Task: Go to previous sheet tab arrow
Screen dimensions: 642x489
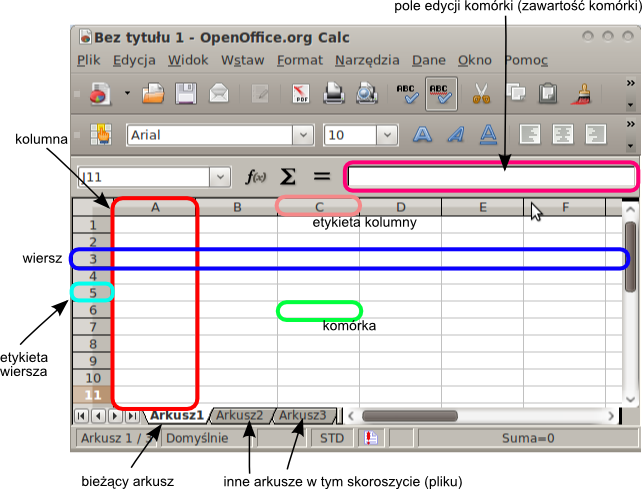Action: 98,416
